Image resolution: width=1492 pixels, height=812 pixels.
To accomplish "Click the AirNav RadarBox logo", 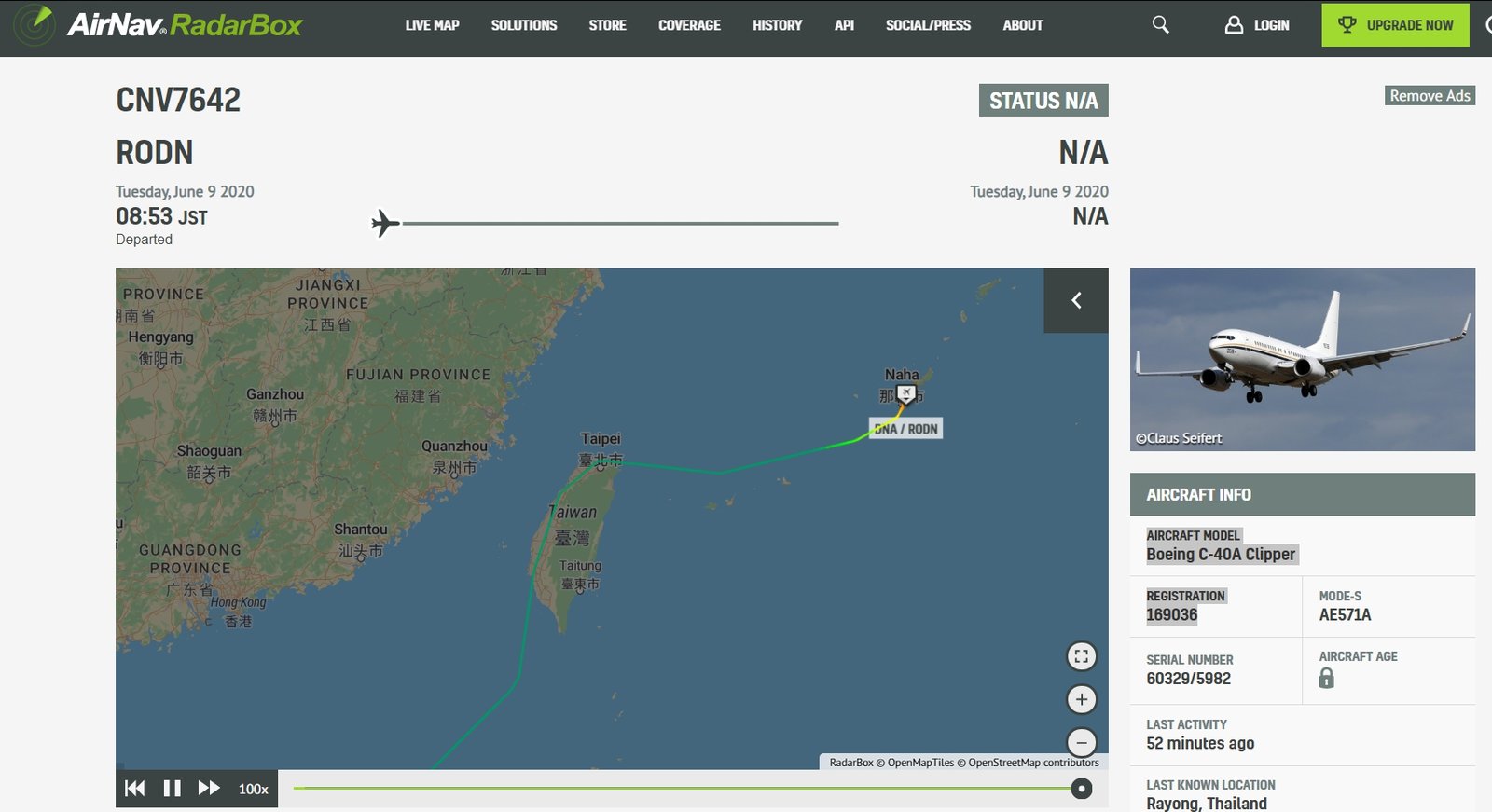I will [x=159, y=25].
